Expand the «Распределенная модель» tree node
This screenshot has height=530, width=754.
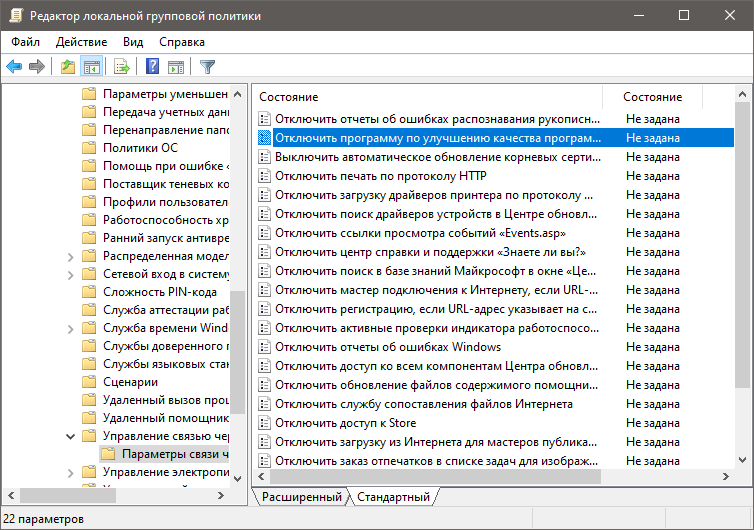pyautogui.click(x=70, y=256)
